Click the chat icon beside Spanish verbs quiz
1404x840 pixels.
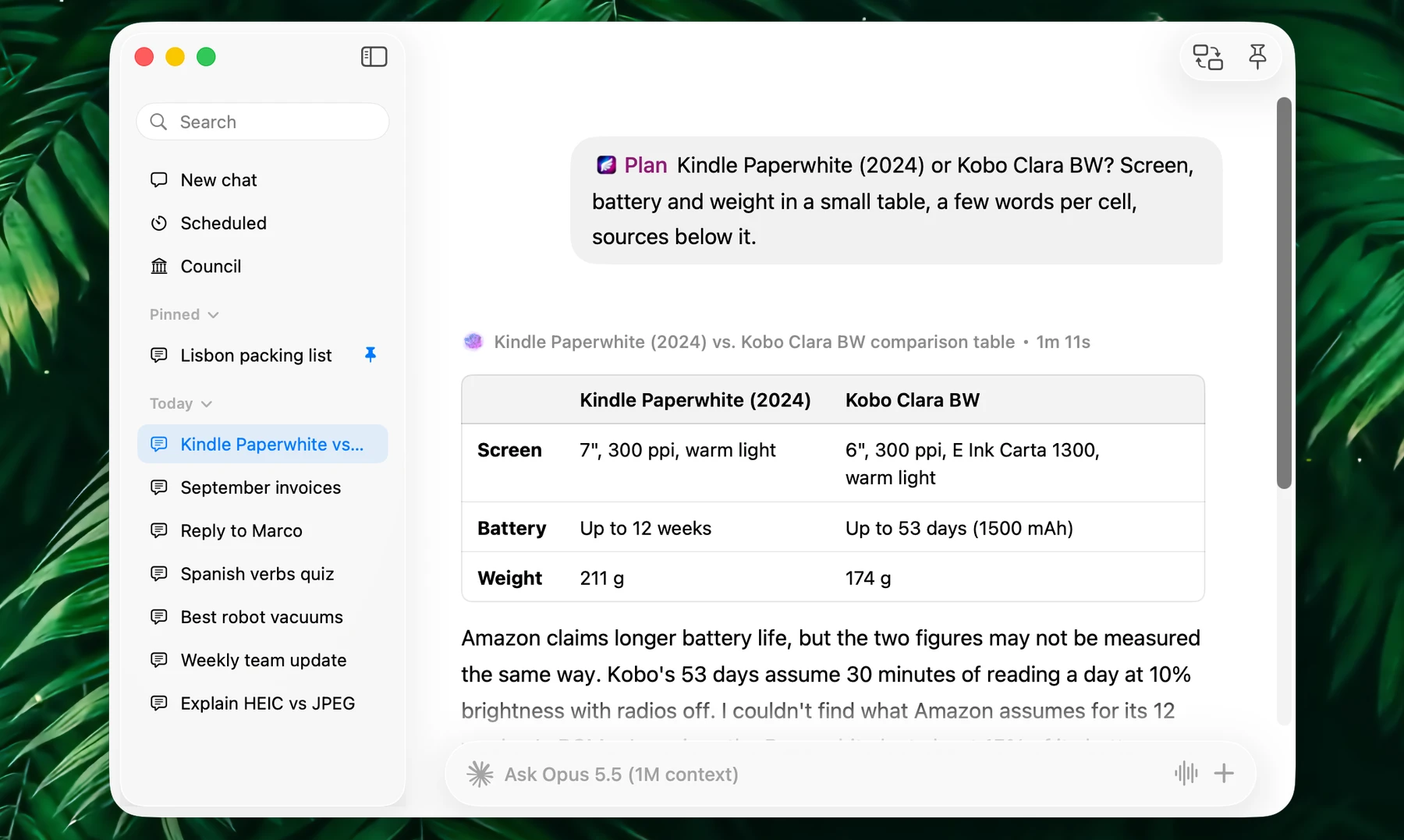(159, 574)
